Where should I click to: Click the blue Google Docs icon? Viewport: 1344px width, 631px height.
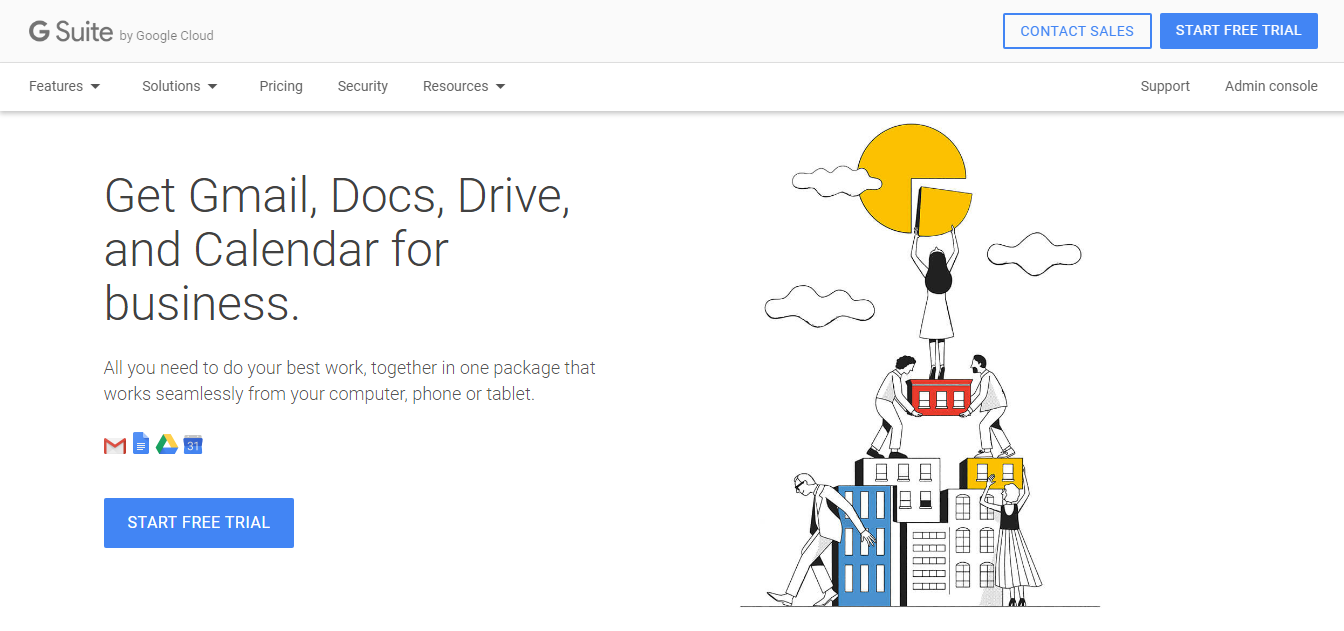141,444
